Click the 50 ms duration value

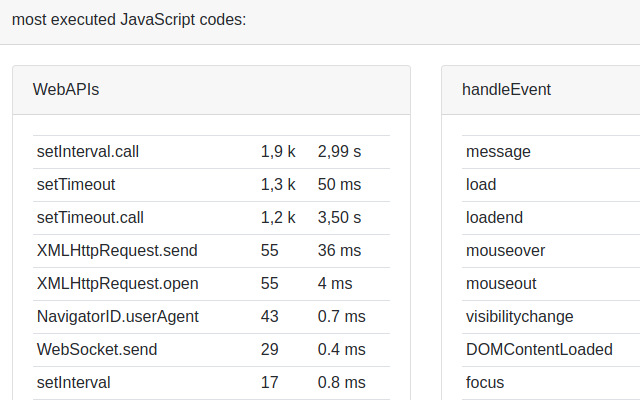tap(339, 185)
